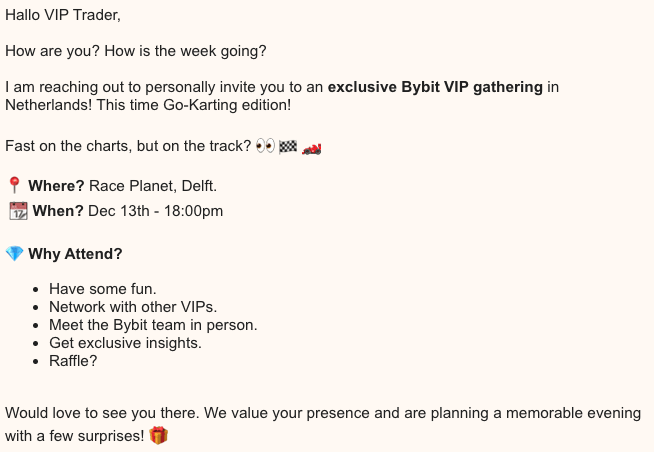Click the gift box emoji
Viewport: 654px width, 452px height.
(x=158, y=436)
